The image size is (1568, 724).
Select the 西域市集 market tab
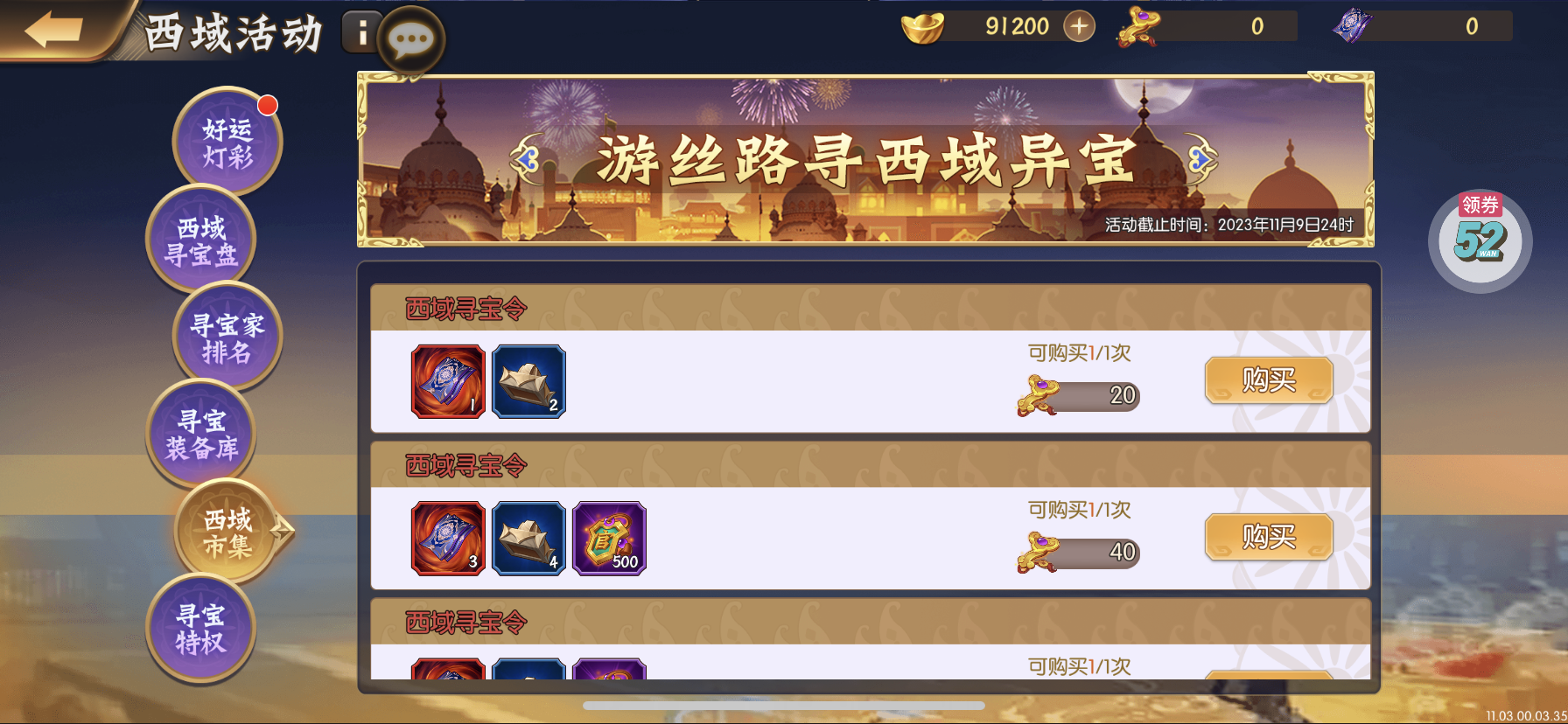pos(229,533)
